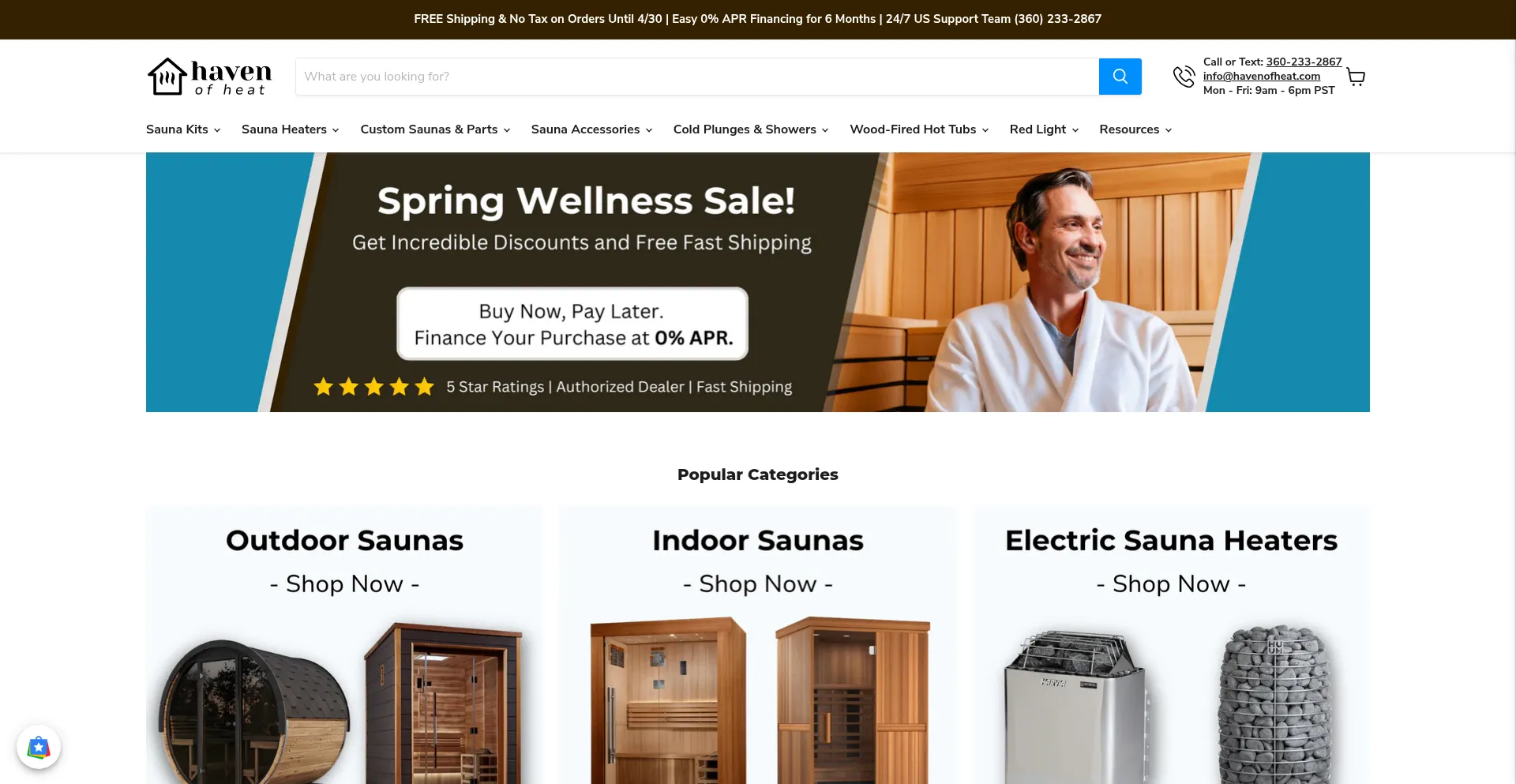Open the Wood-Fired Hot Tubs menu

919,129
